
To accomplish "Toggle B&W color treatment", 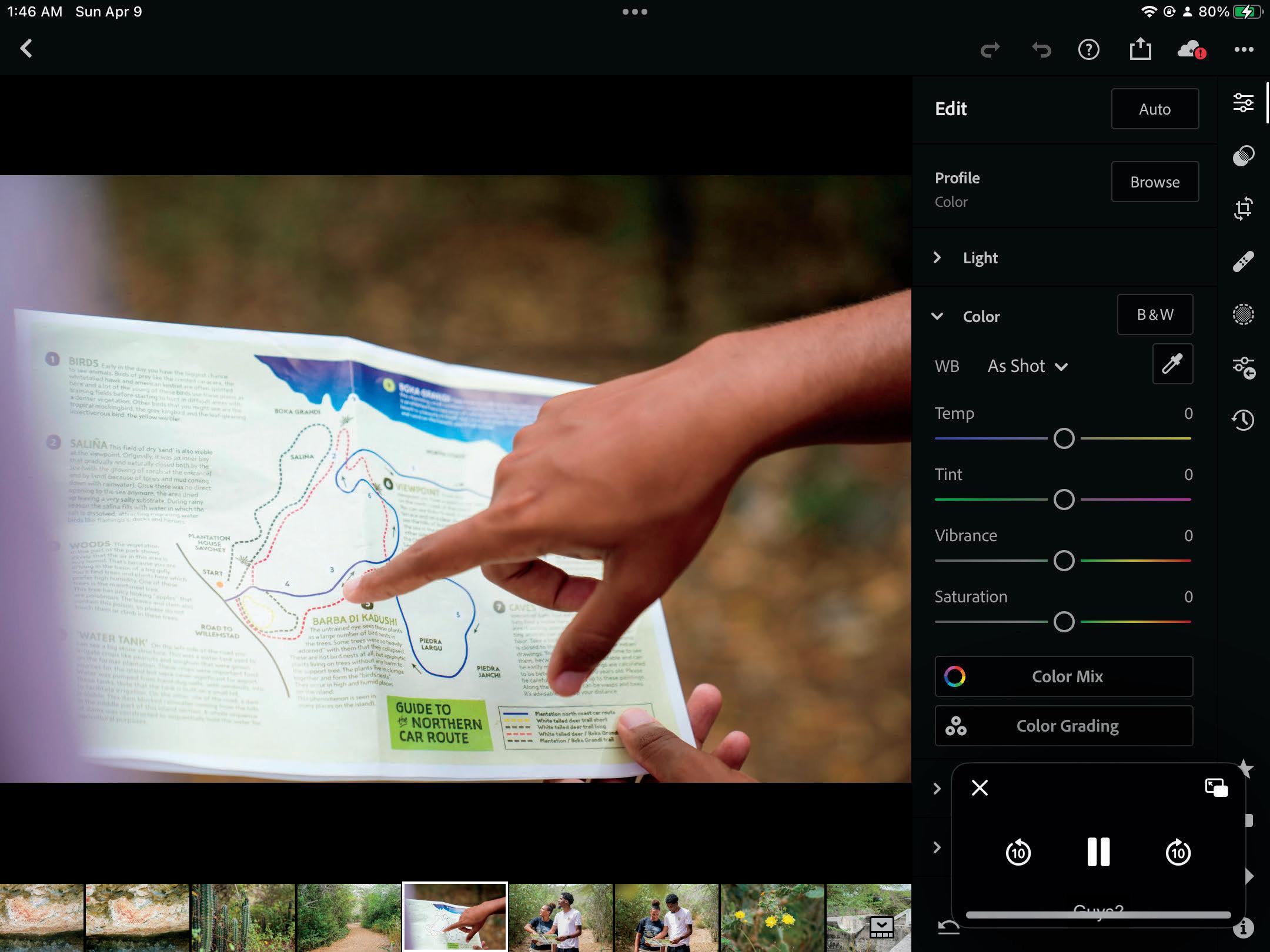I will click(x=1155, y=315).
